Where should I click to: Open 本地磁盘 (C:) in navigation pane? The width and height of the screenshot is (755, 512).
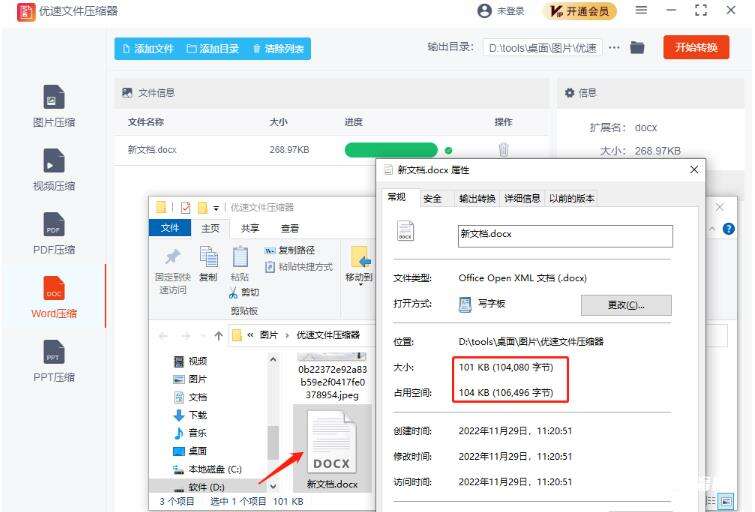pos(207,469)
